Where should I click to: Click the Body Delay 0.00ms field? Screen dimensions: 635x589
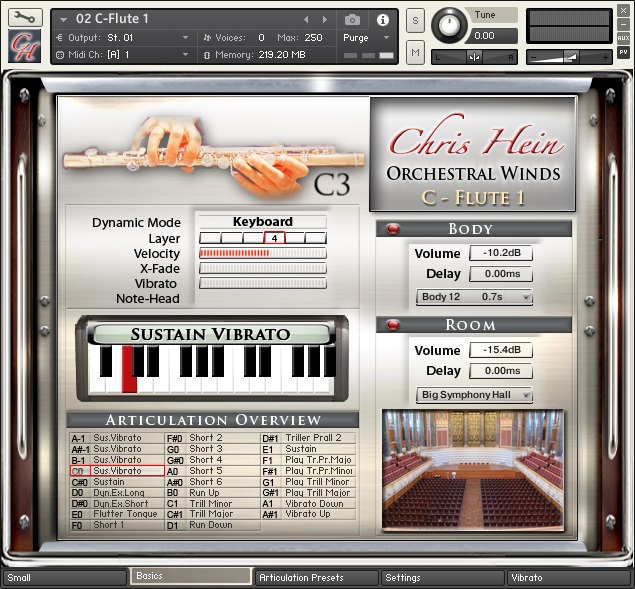[501, 273]
